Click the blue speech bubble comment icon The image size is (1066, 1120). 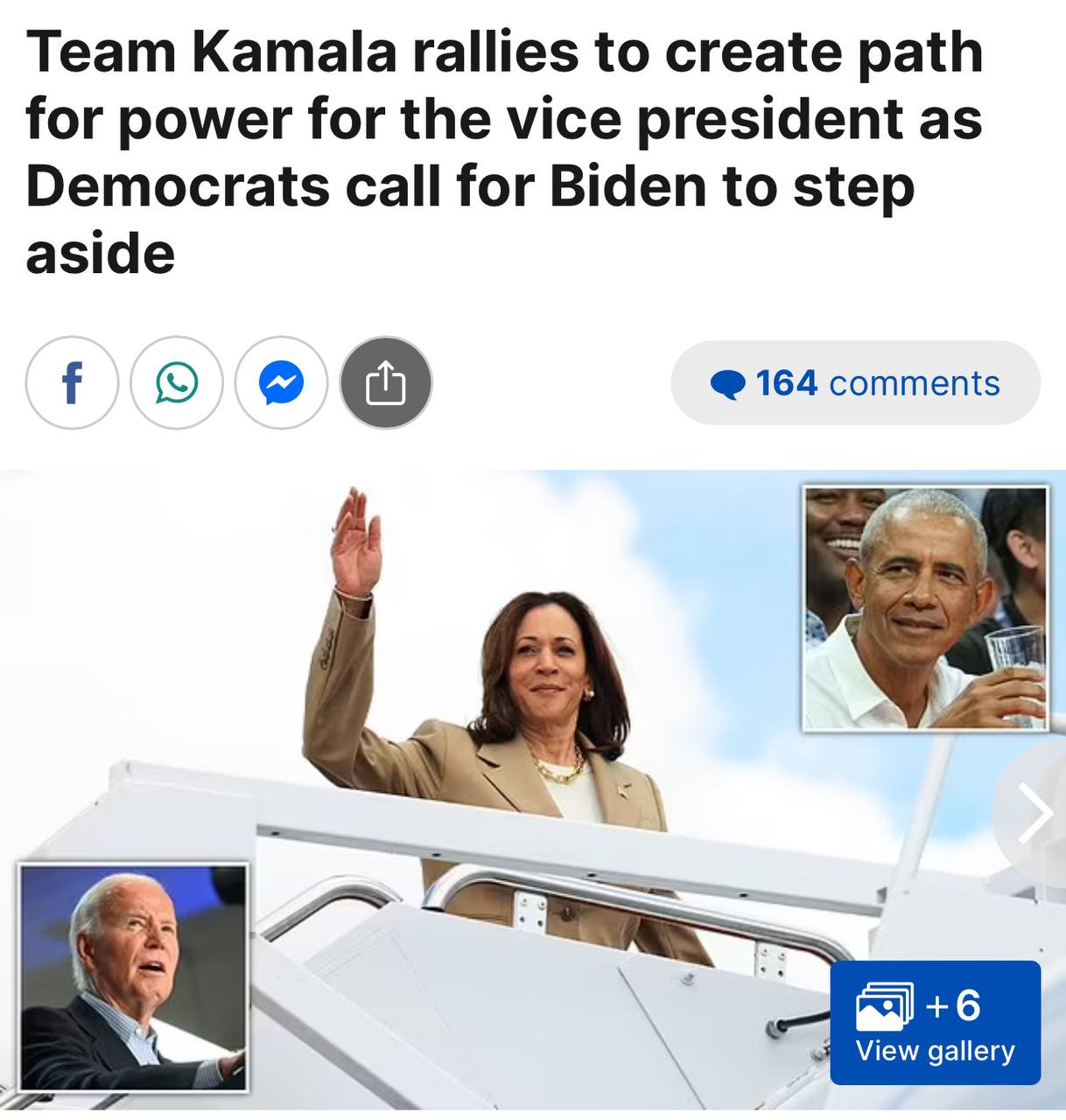click(x=728, y=384)
